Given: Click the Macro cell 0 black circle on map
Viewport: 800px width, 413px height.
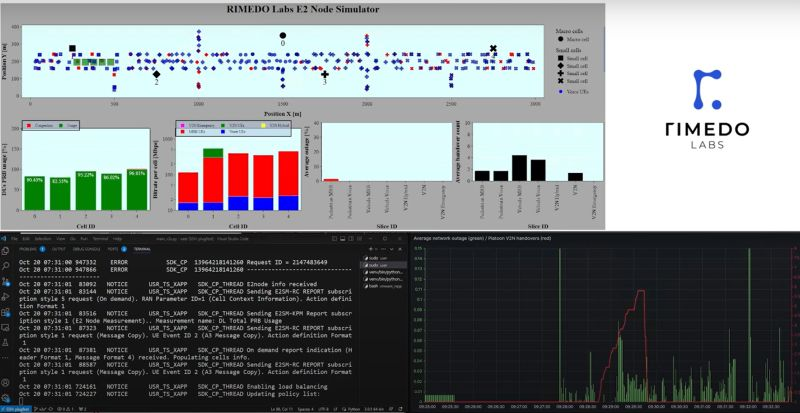Looking at the screenshot, I should click(283, 36).
